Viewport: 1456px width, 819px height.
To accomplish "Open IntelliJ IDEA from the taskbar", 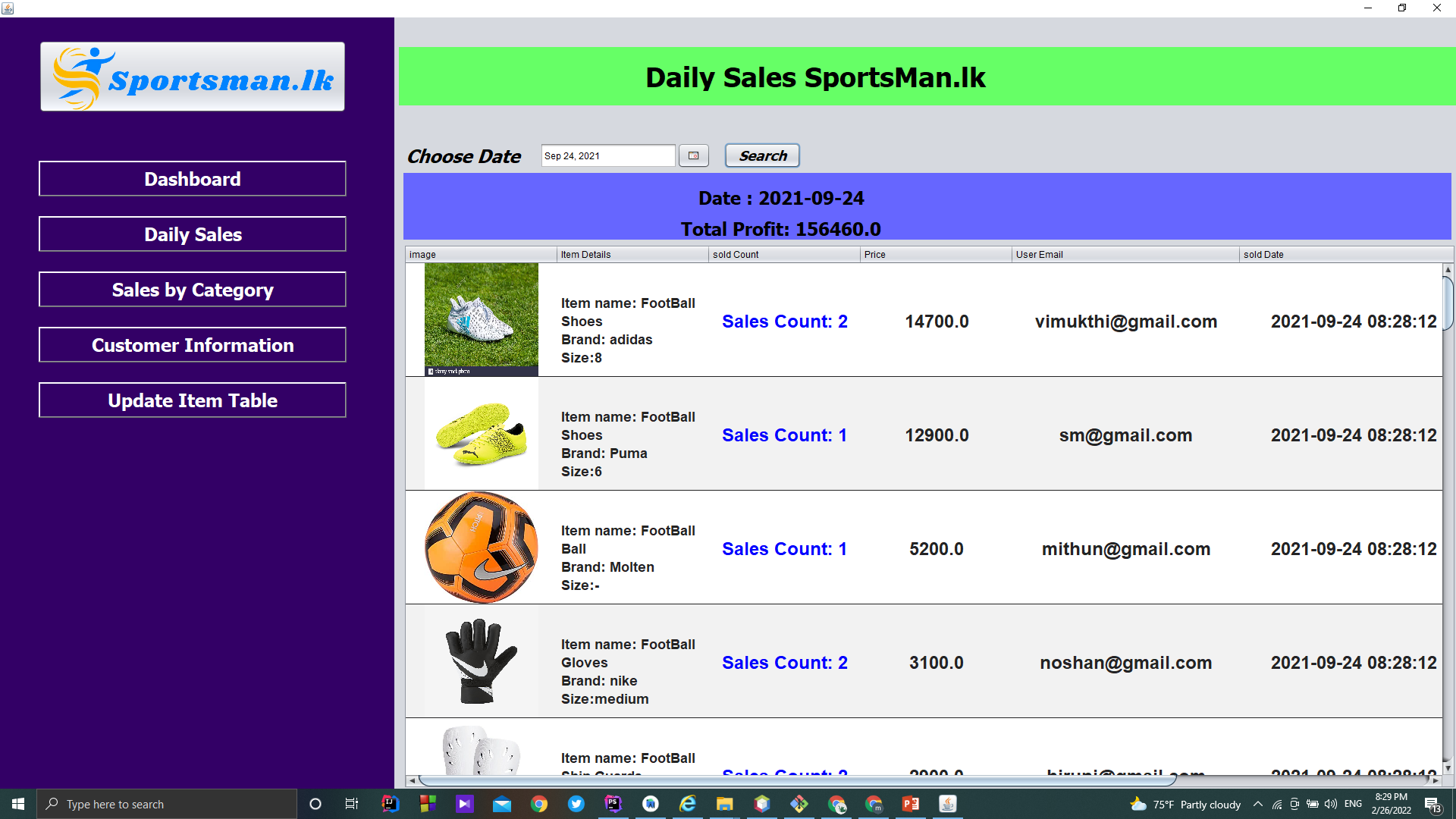I will point(390,804).
